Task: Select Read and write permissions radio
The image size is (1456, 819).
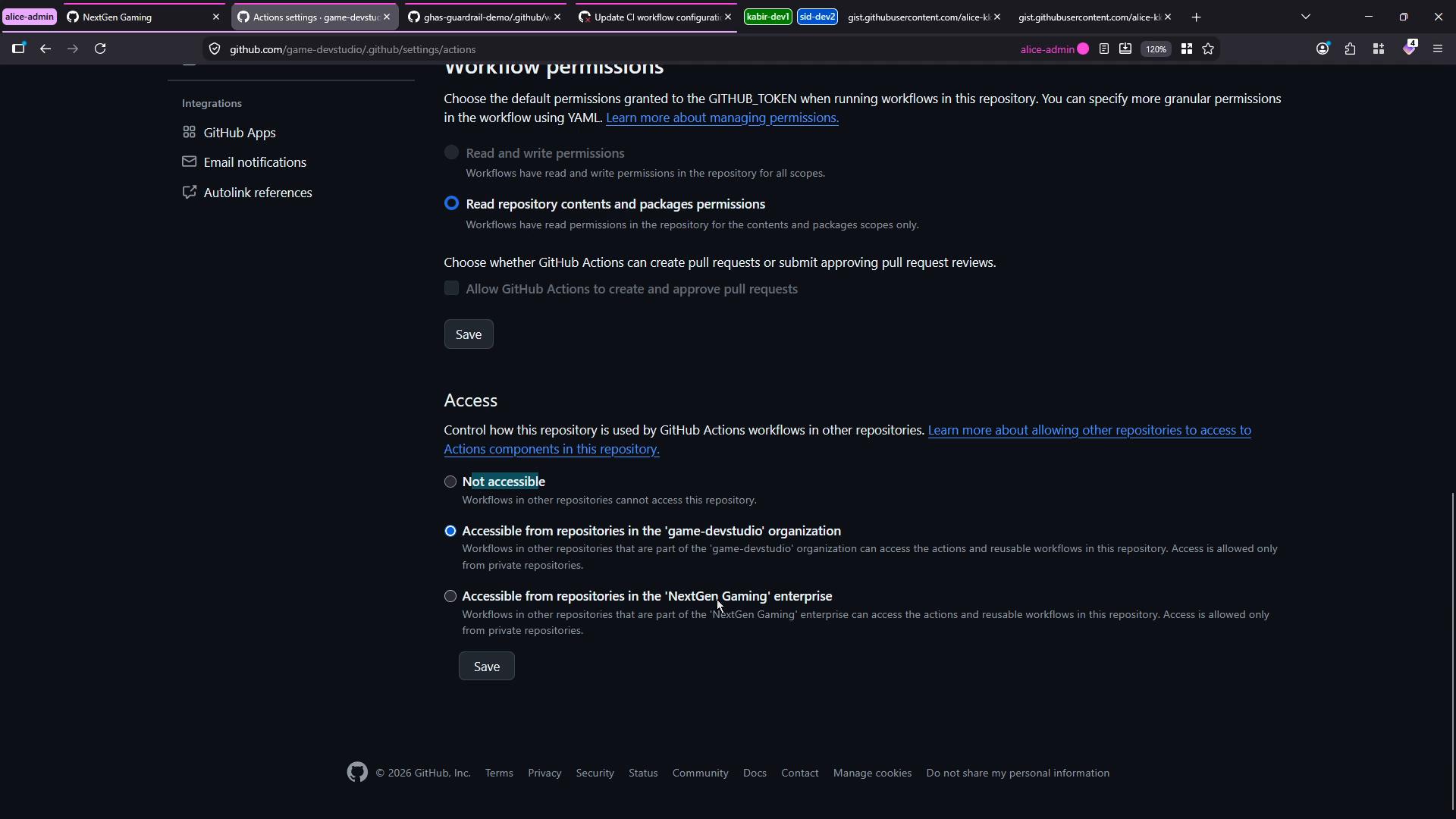Action: point(451,152)
